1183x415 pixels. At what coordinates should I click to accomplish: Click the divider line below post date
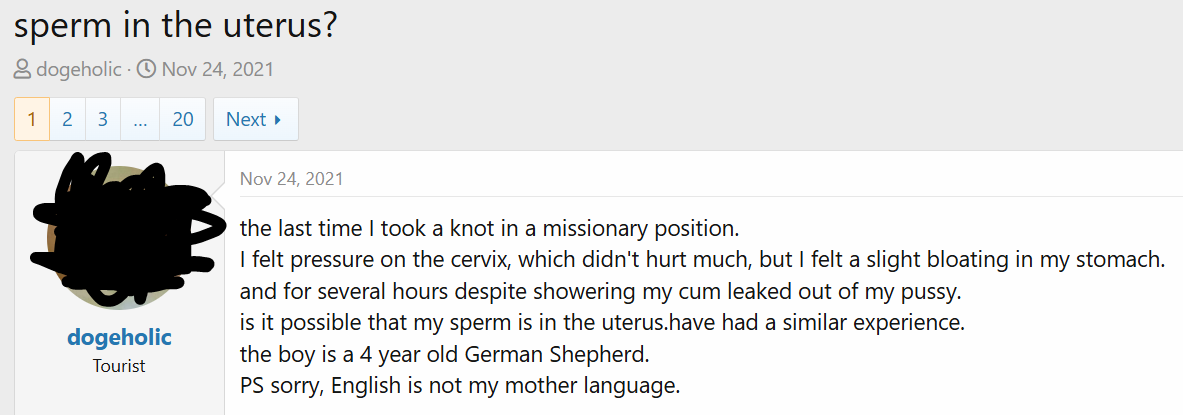point(711,196)
